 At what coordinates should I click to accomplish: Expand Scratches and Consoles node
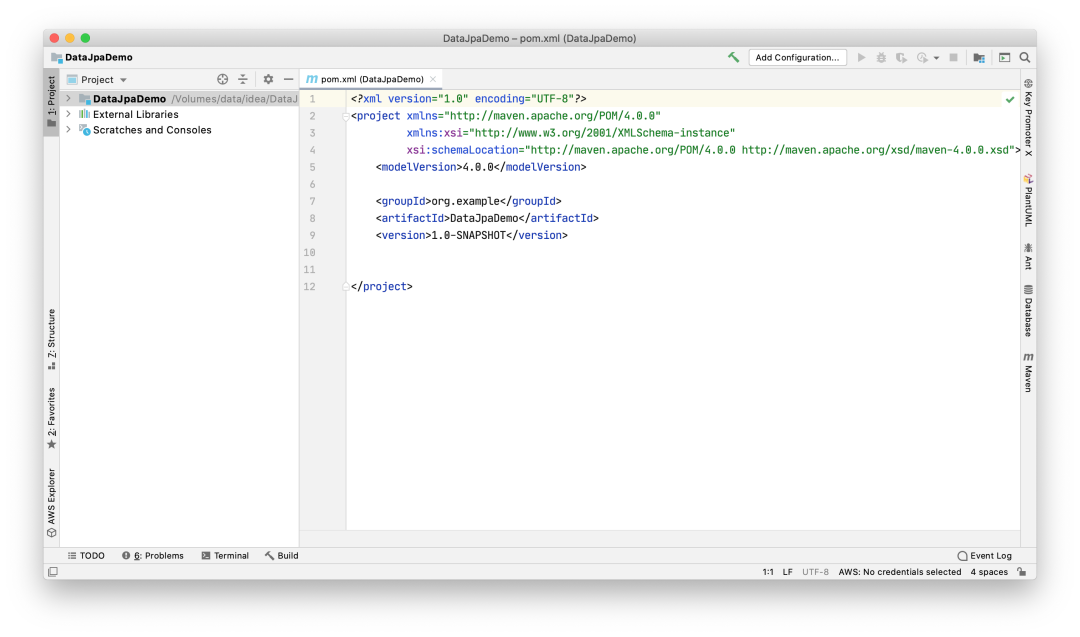[x=68, y=129]
